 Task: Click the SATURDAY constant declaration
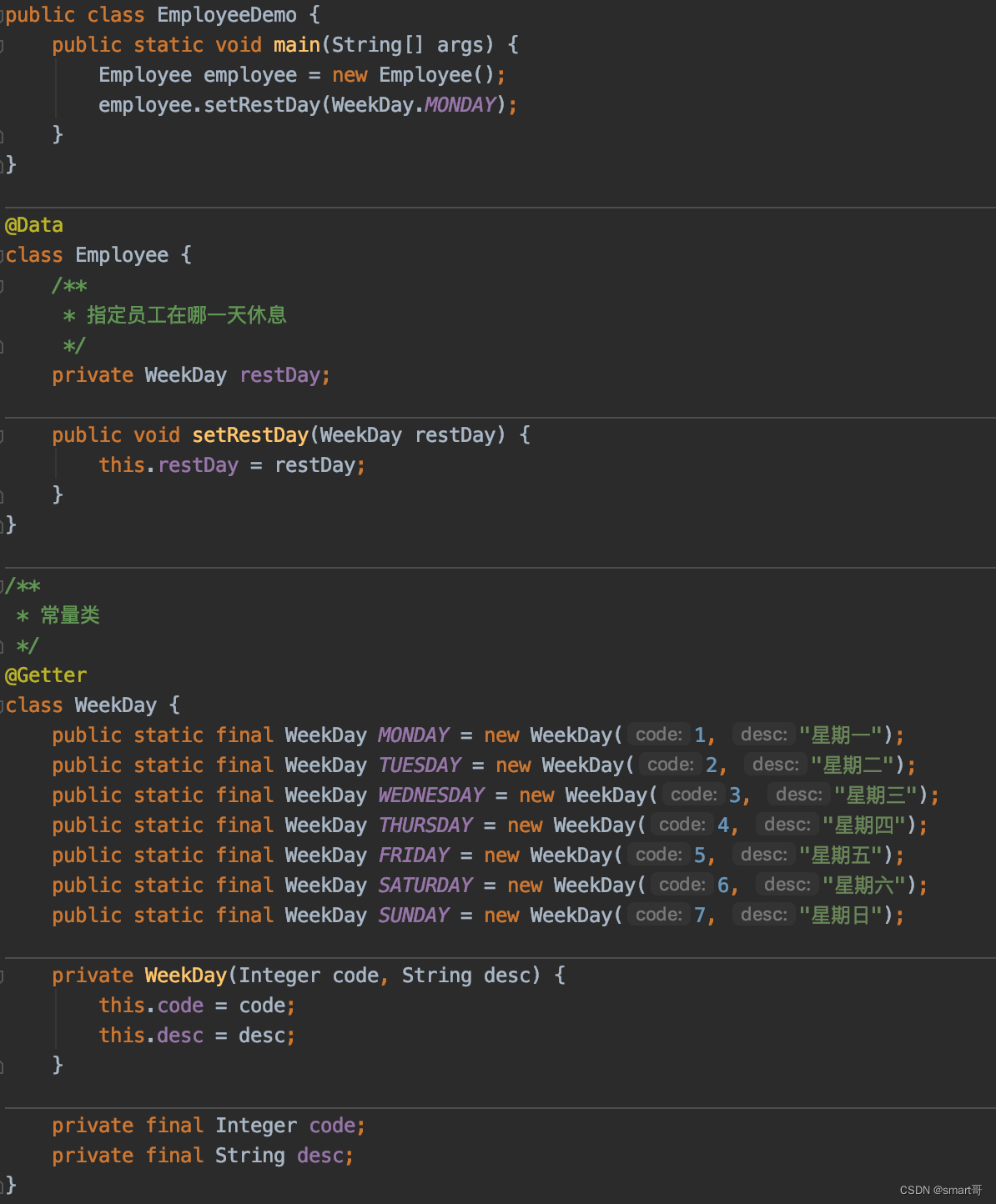pos(425,885)
